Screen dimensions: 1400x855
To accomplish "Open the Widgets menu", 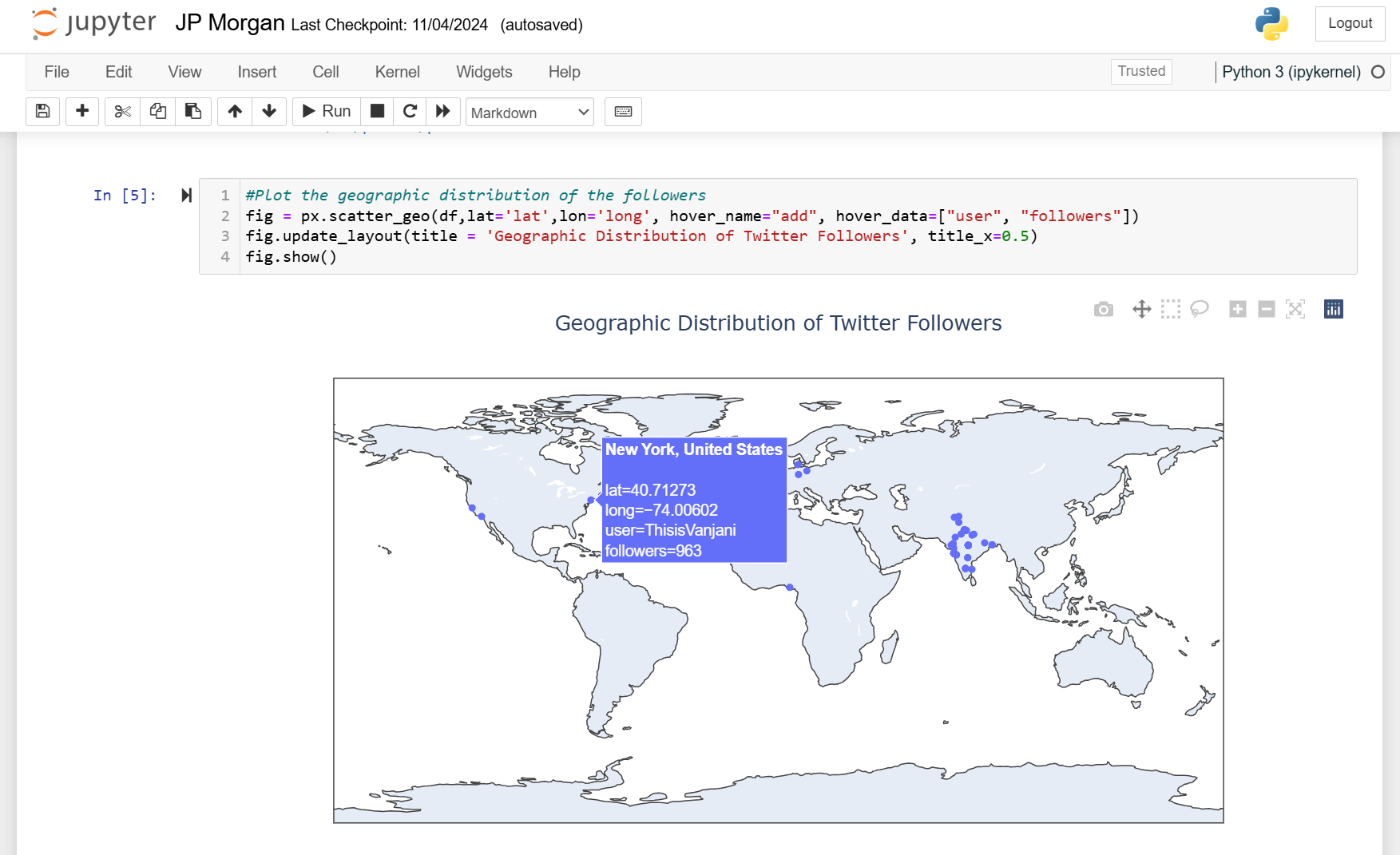I will pyautogui.click(x=484, y=72).
